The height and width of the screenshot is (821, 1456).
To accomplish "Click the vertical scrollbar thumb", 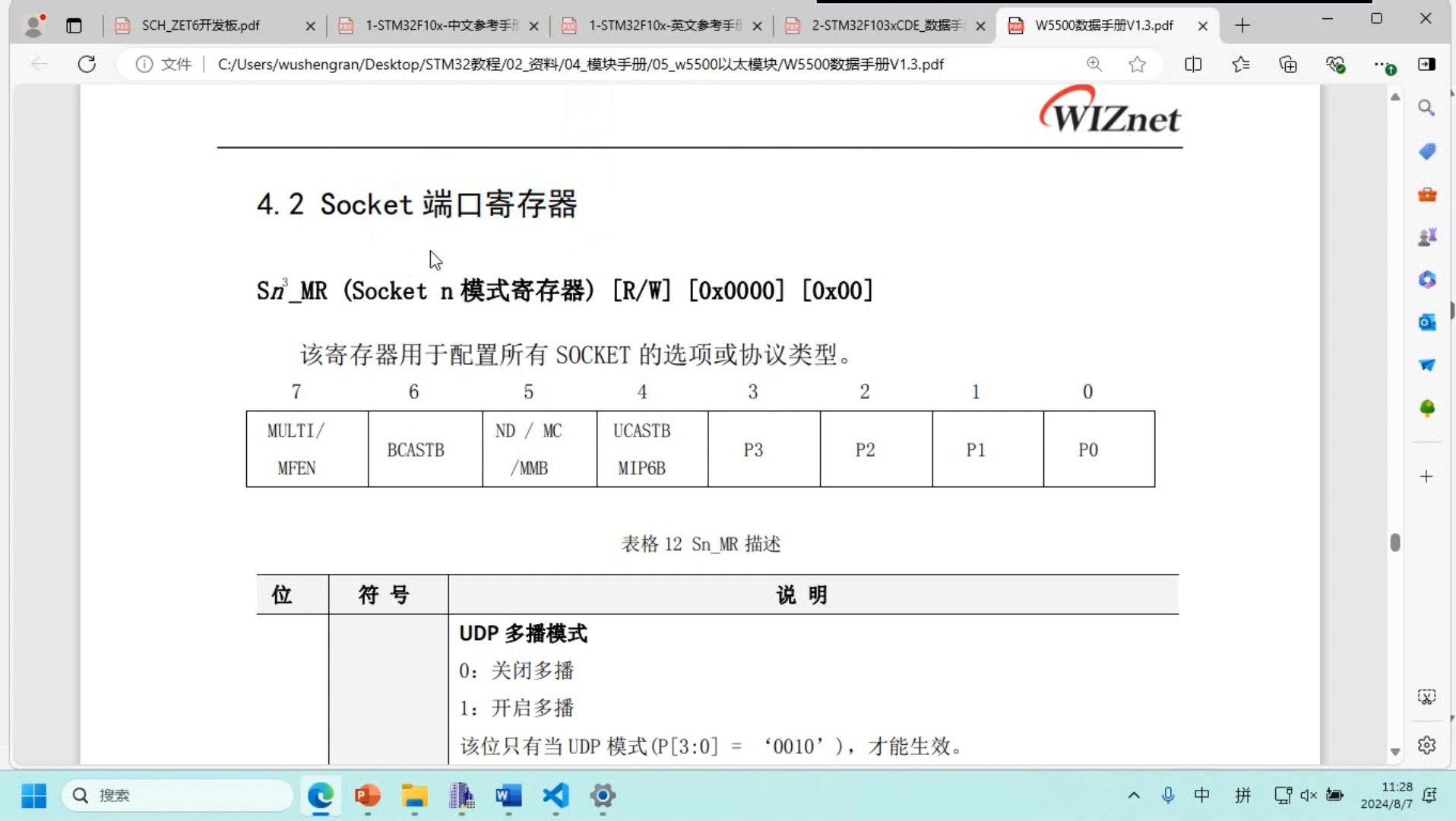I will 1394,542.
